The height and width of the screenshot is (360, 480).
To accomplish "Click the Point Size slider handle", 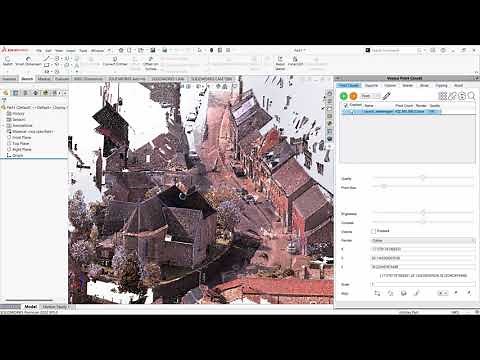I will point(384,186).
